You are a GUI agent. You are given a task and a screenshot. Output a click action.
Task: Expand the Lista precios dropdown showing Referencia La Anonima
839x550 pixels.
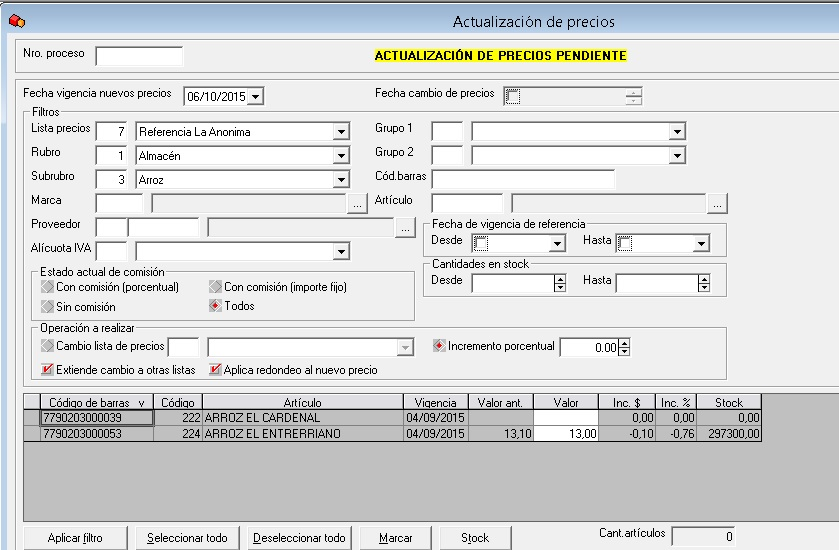[x=341, y=132]
